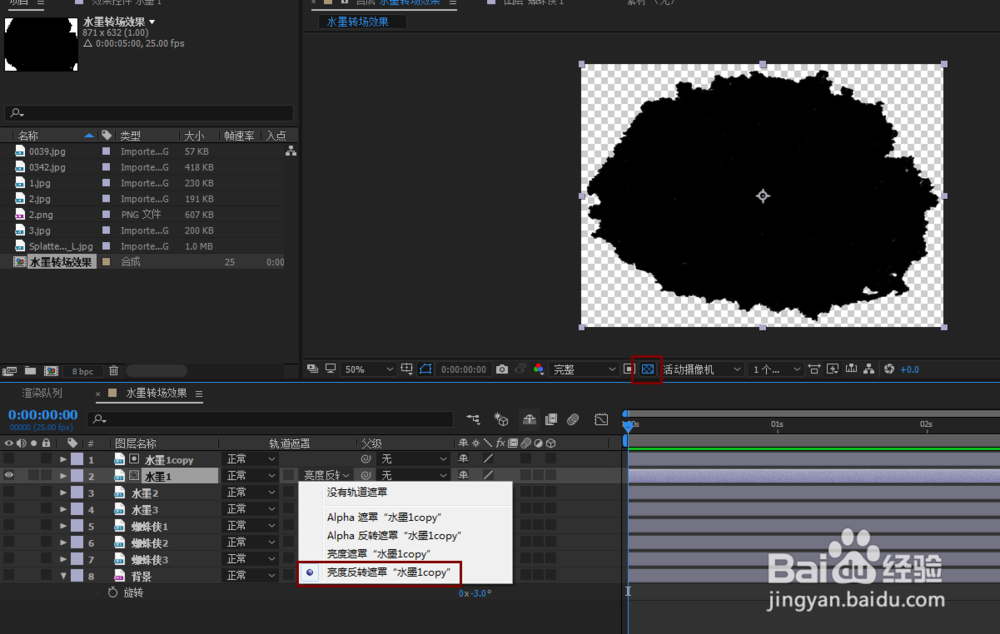Toggle preserve transparency box on 水墨2
Screen dimensions: 1000x634
click(x=289, y=492)
